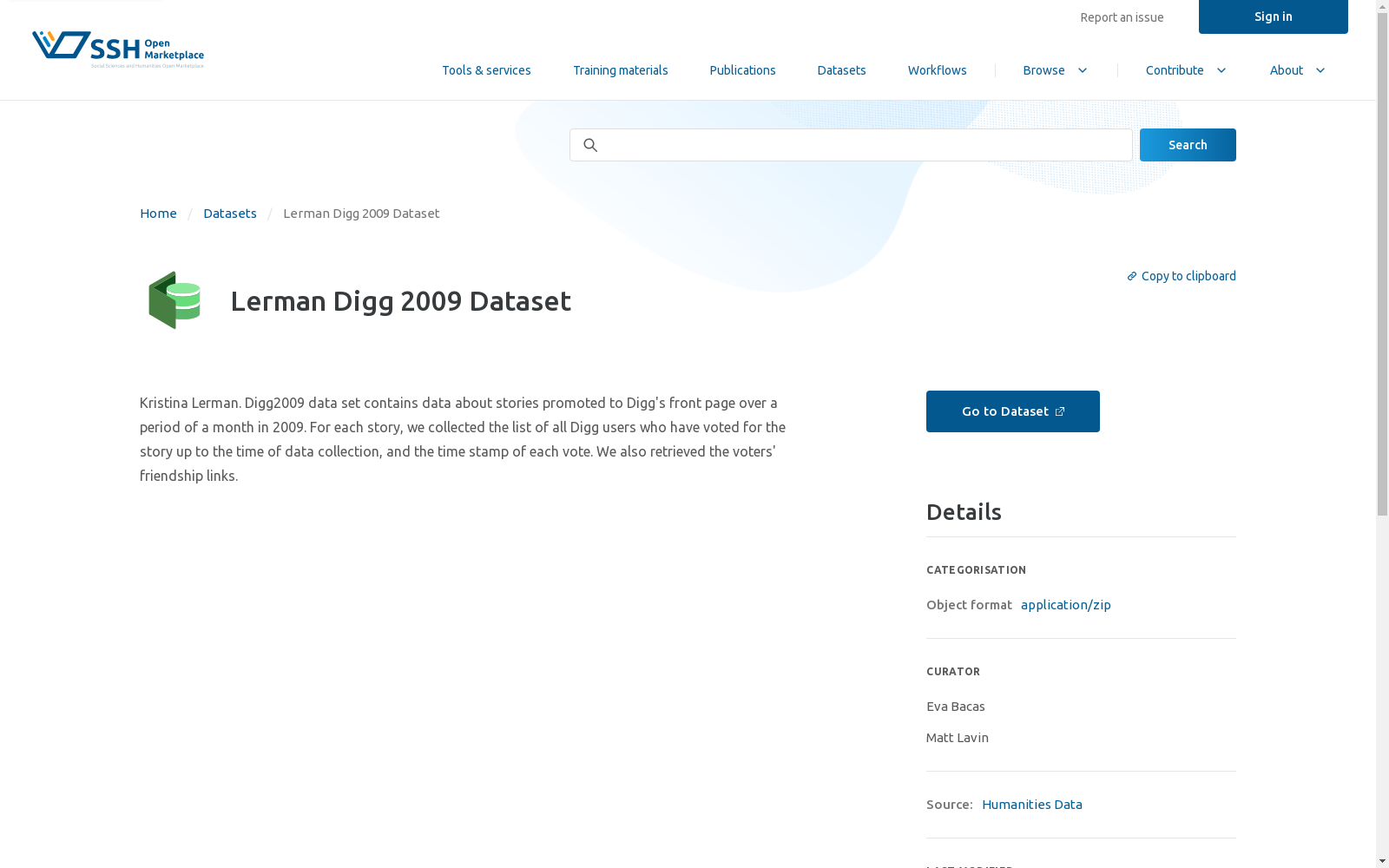Click Report an issue link

(1122, 17)
